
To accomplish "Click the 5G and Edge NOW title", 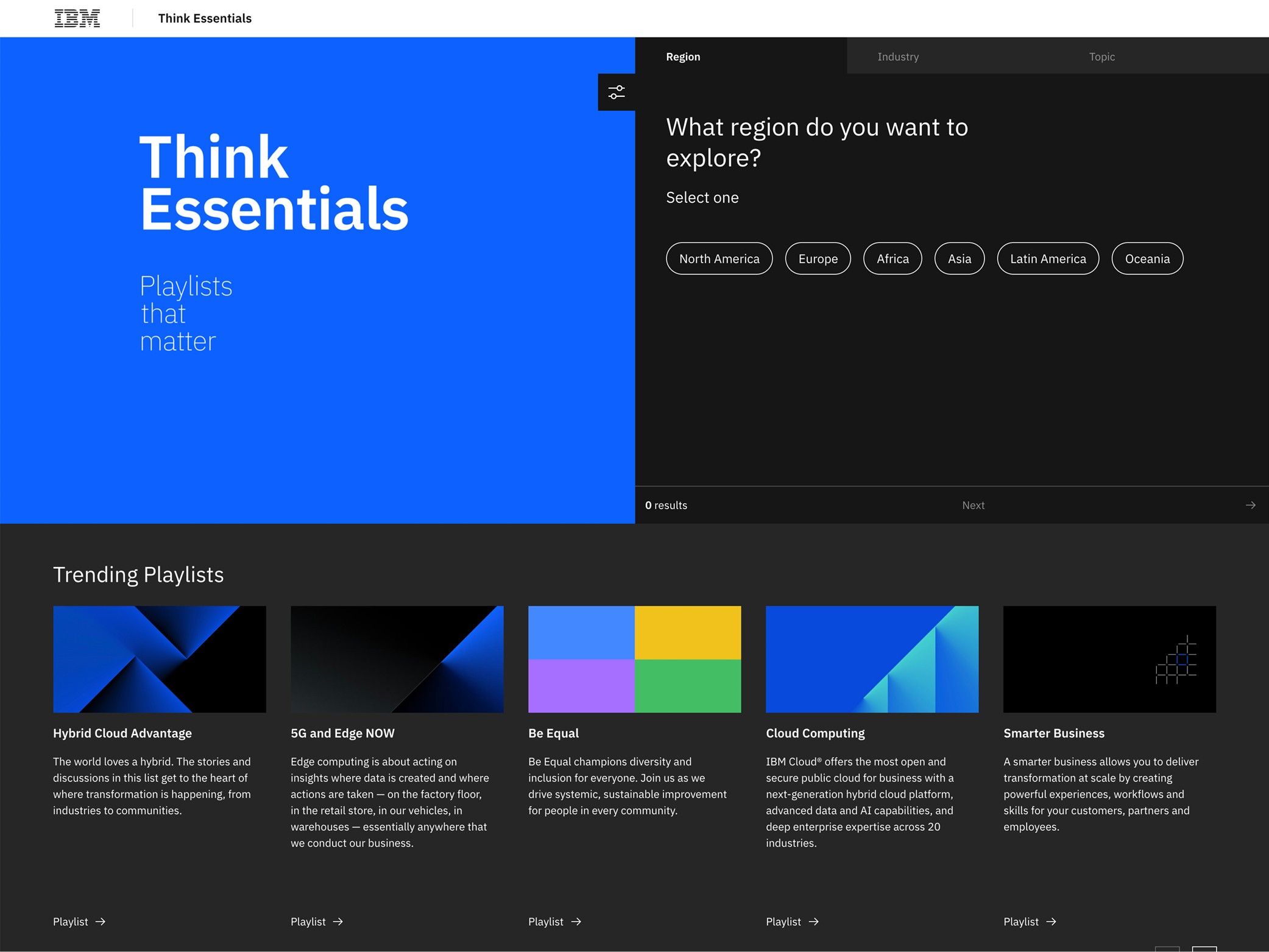I will [342, 733].
